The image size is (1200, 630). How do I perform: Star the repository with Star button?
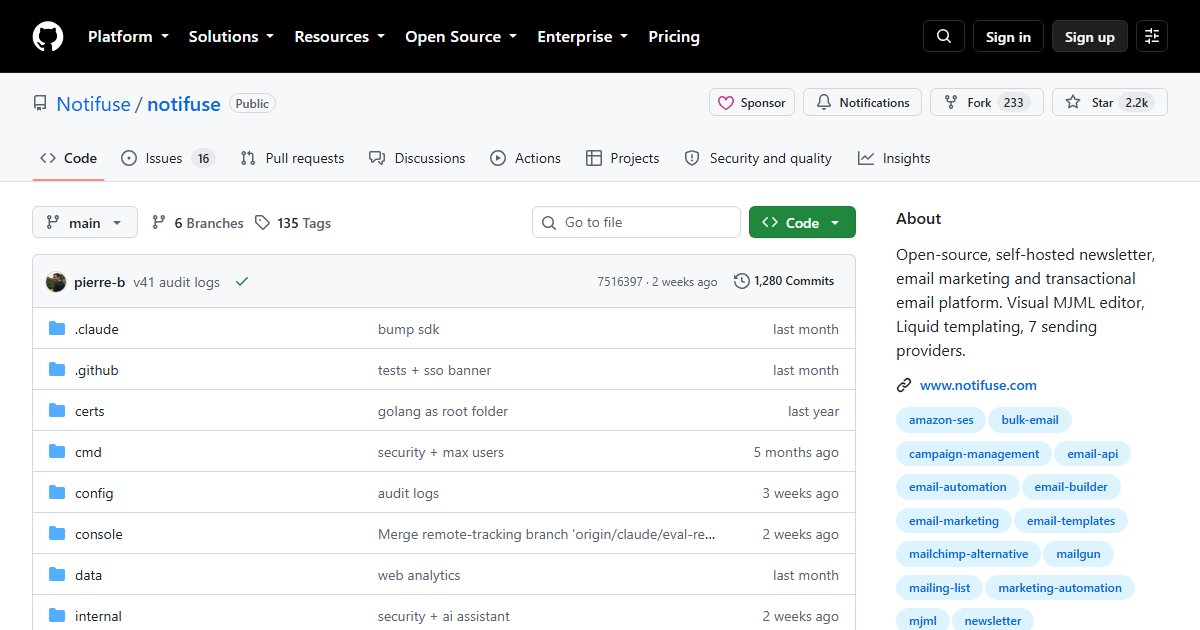click(1110, 102)
